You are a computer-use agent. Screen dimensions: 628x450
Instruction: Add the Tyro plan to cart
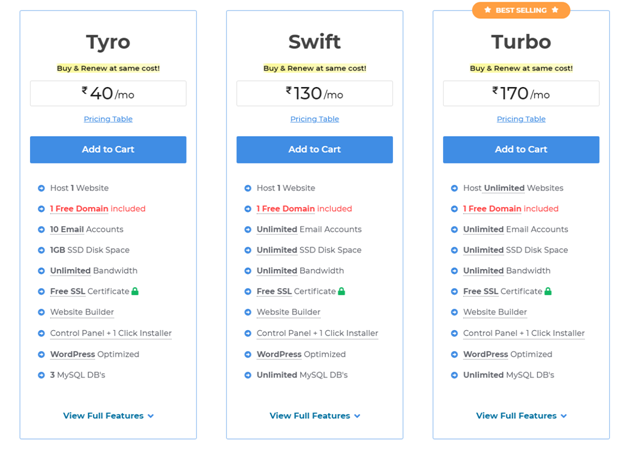(x=108, y=149)
